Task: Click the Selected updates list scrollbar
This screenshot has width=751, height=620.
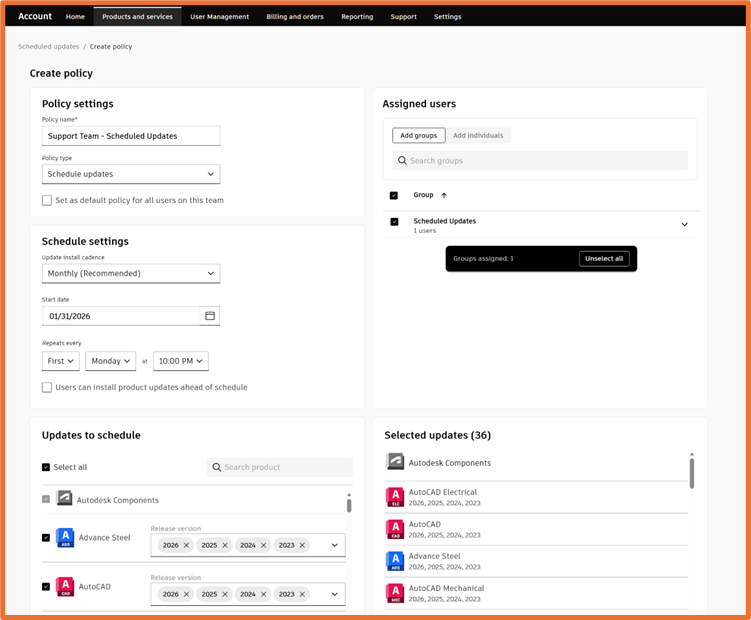Action: [x=692, y=473]
